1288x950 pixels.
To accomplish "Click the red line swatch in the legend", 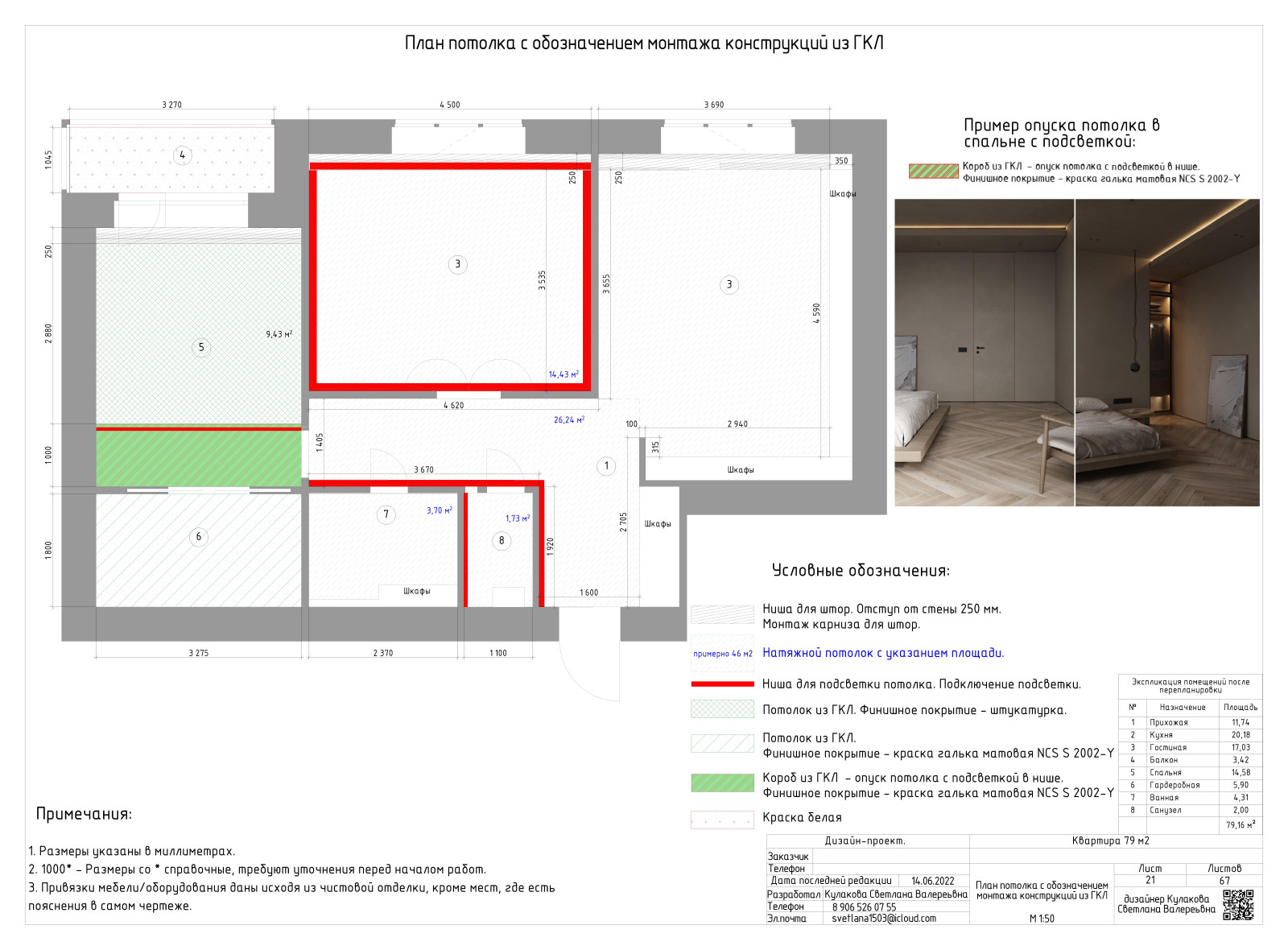I will coord(722,684).
